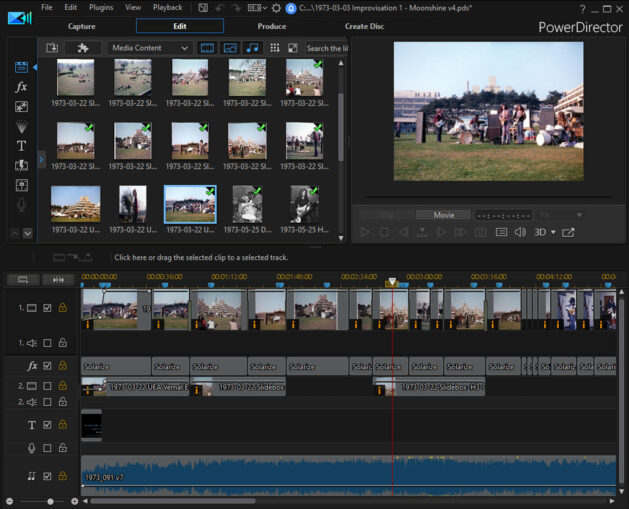This screenshot has width=629, height=509.
Task: Click the preview quality/display options icon
Action: click(501, 232)
